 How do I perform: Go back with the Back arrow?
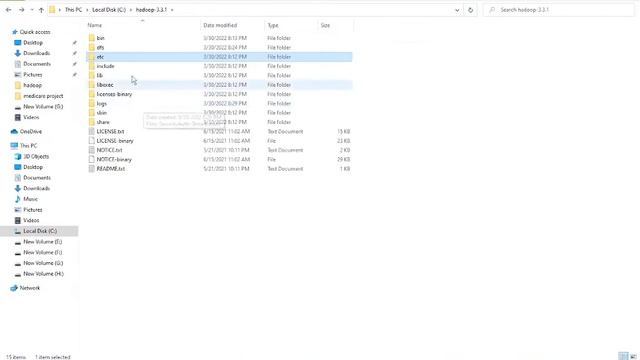(9, 10)
